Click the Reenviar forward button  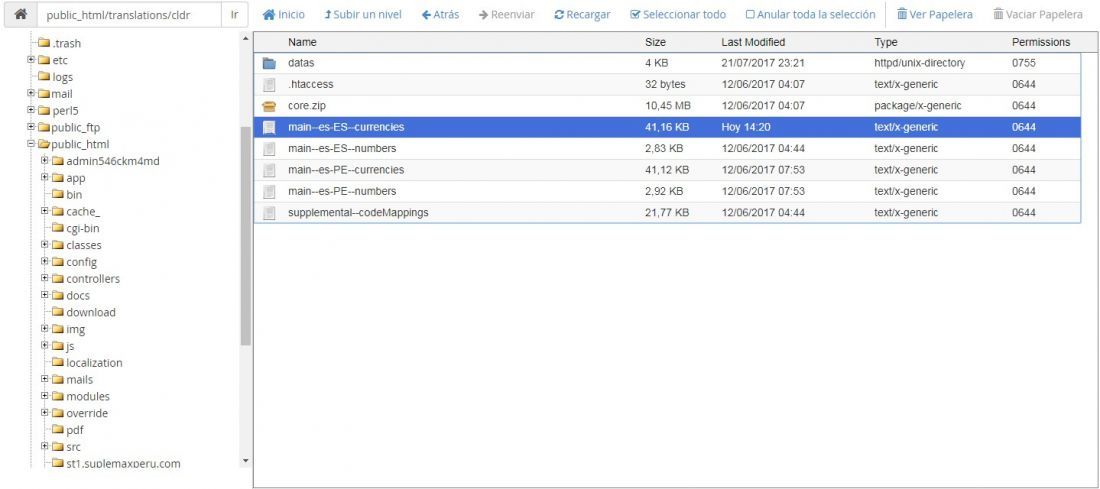click(x=507, y=14)
